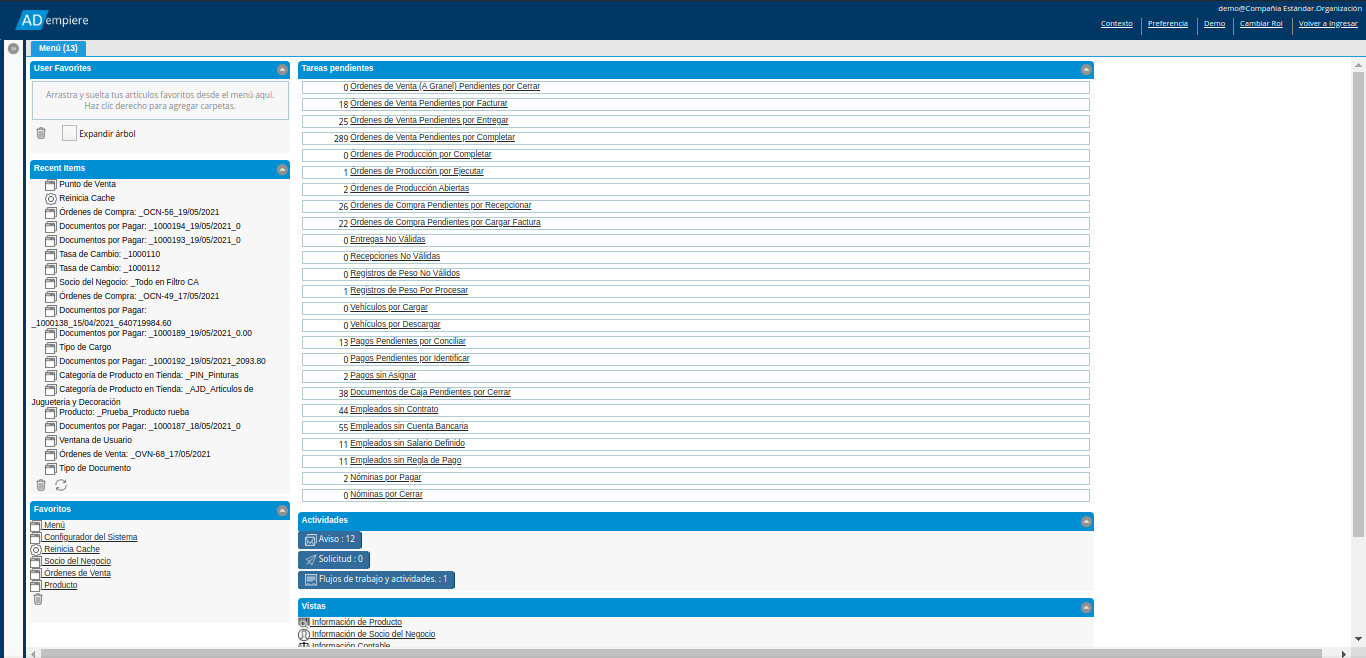Click the Aviso : 12 button
Screen dimensions: 1366x658
pos(330,539)
